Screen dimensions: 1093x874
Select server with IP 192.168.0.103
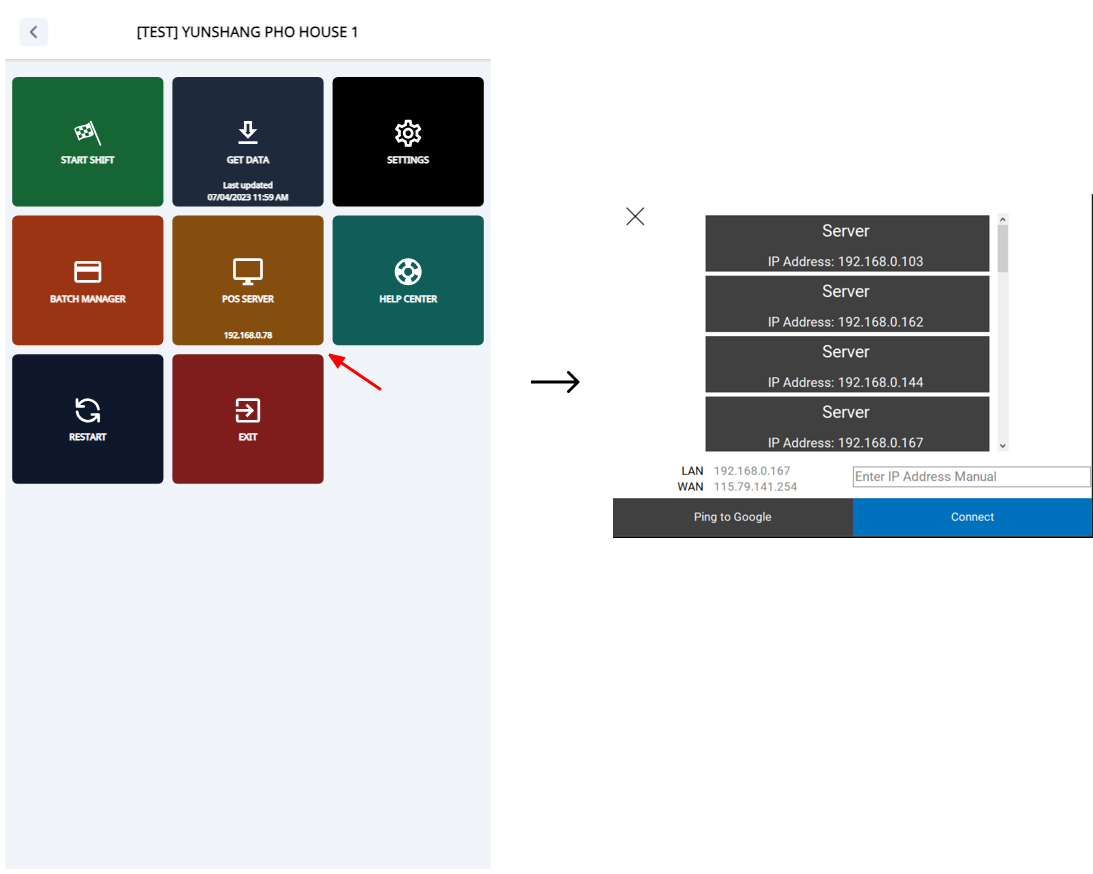click(x=847, y=244)
